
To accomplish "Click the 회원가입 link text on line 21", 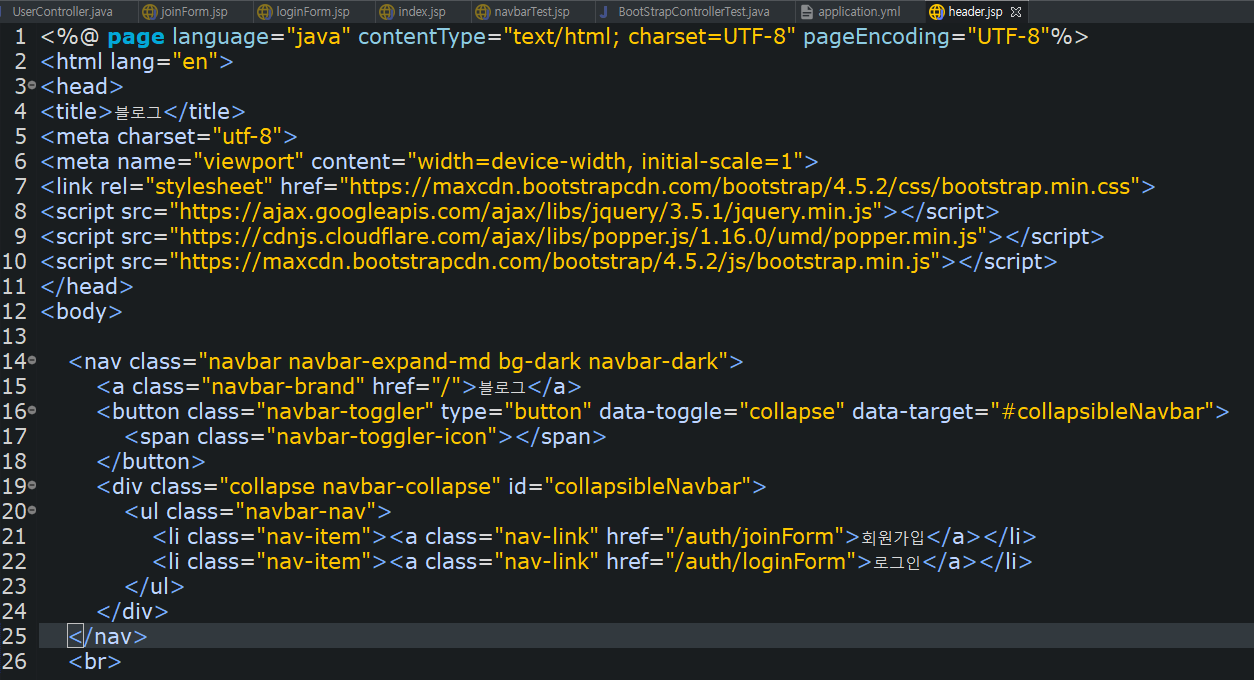I will pyautogui.click(x=893, y=538).
